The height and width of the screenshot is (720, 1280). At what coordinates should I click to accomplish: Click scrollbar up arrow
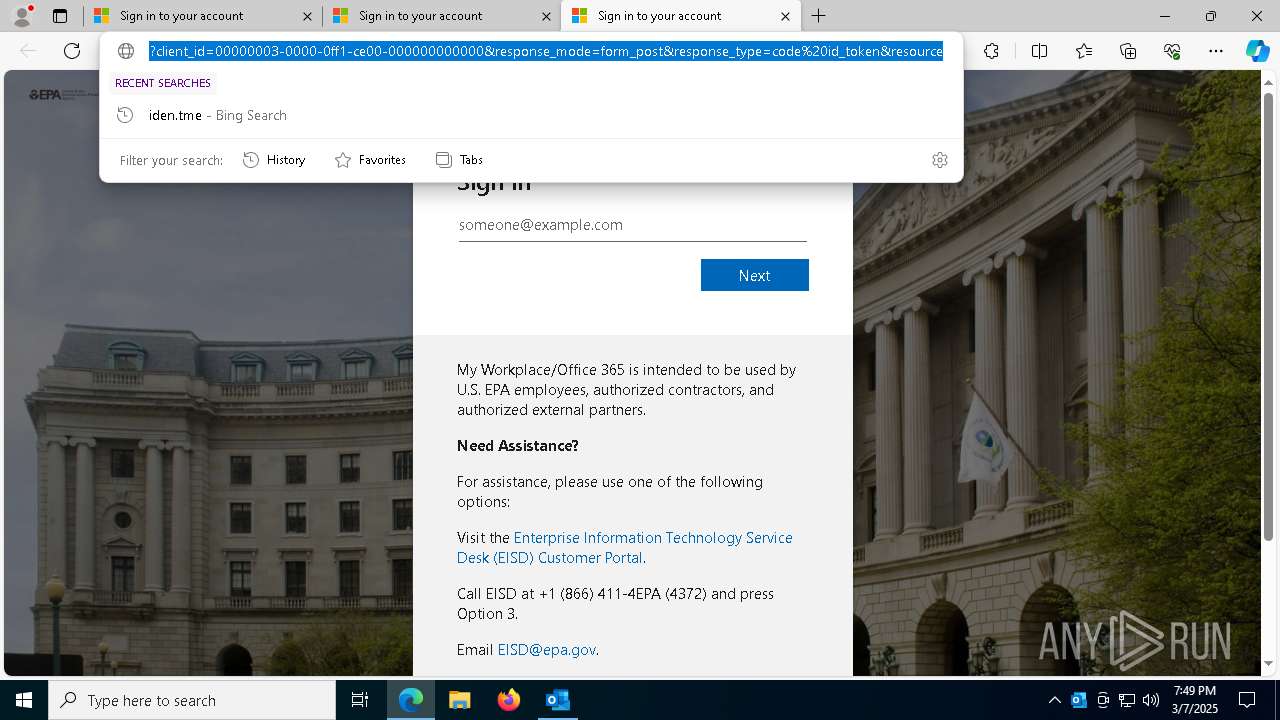pyautogui.click(x=1269, y=81)
